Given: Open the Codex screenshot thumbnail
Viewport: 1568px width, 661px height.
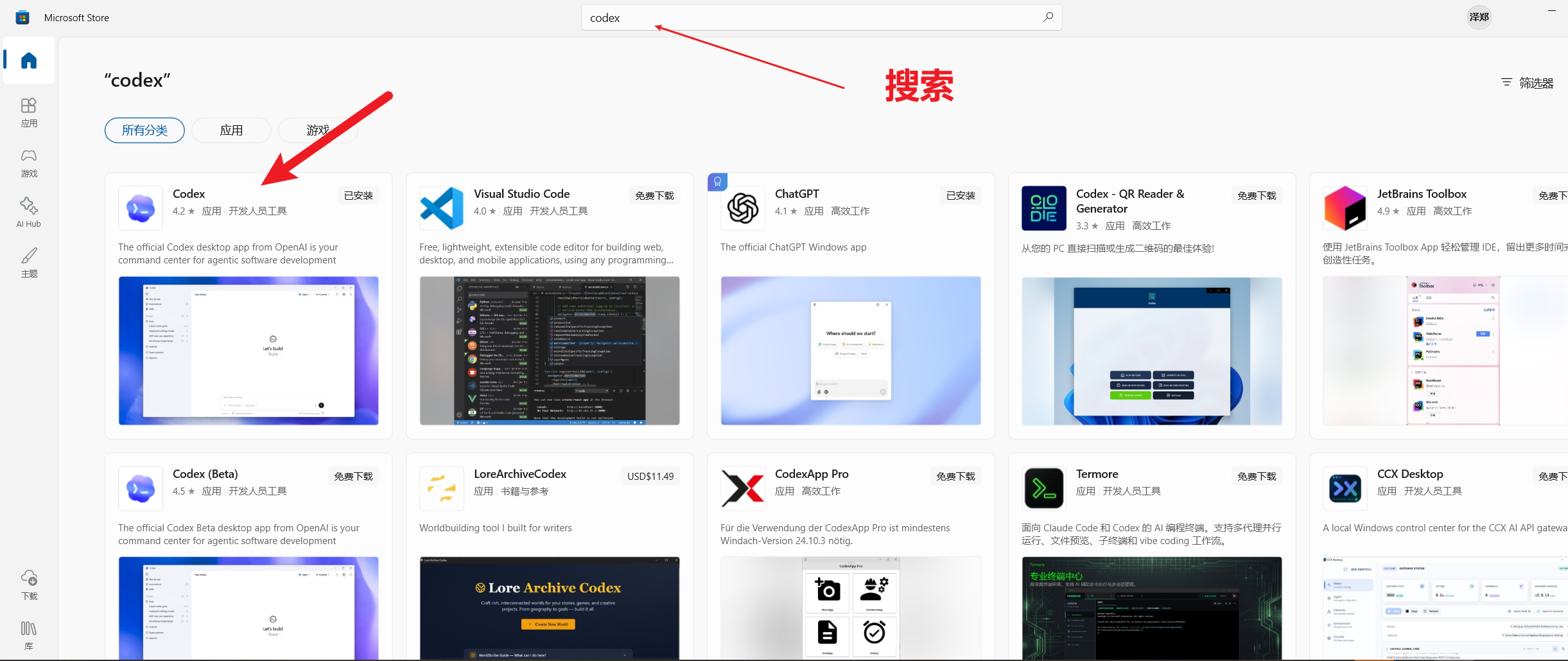Looking at the screenshot, I should pos(248,351).
